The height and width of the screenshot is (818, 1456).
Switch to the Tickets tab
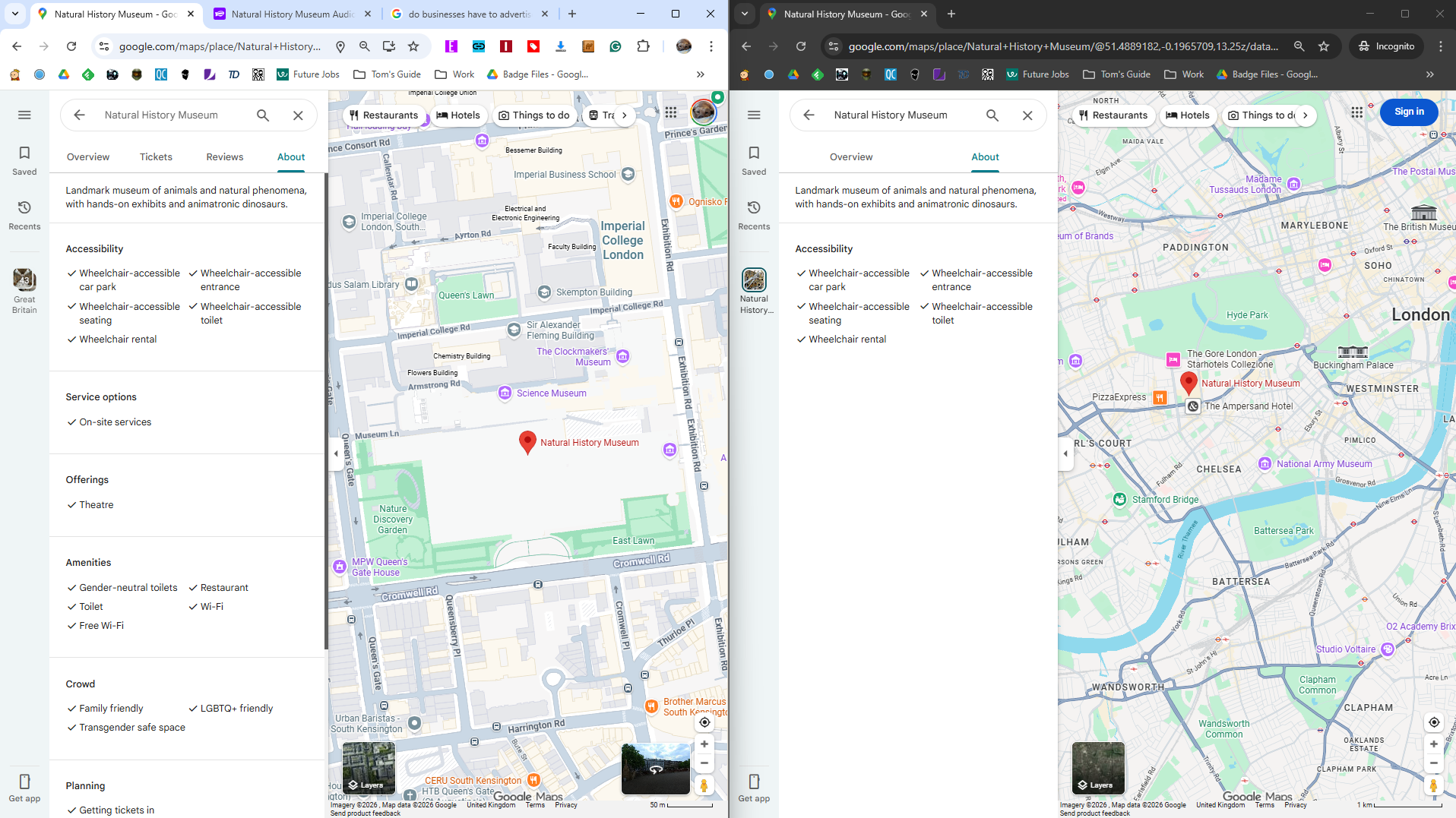(x=156, y=156)
